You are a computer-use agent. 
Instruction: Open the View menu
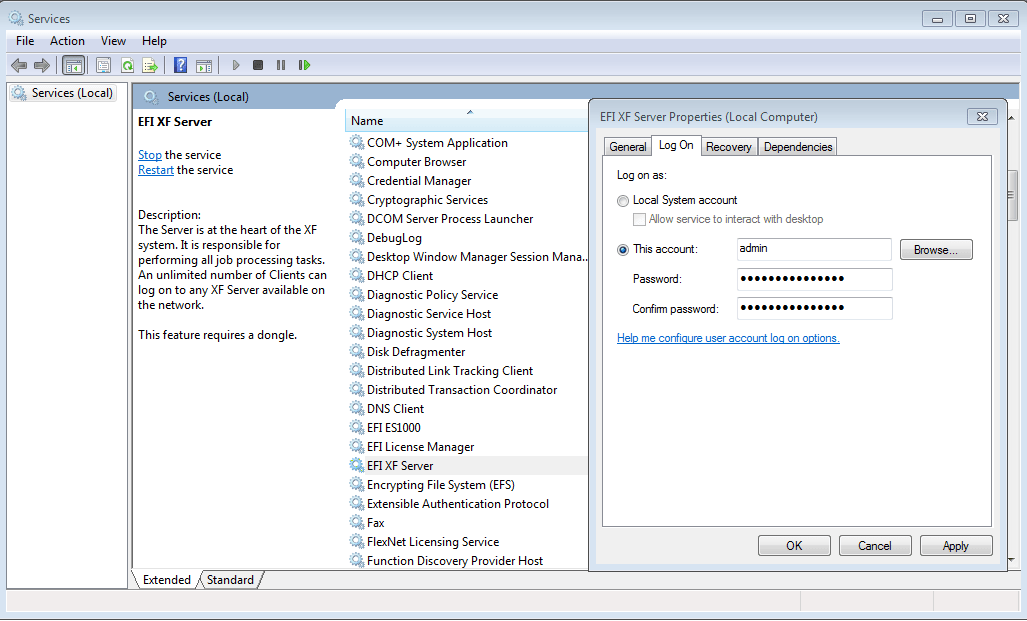tap(113, 41)
